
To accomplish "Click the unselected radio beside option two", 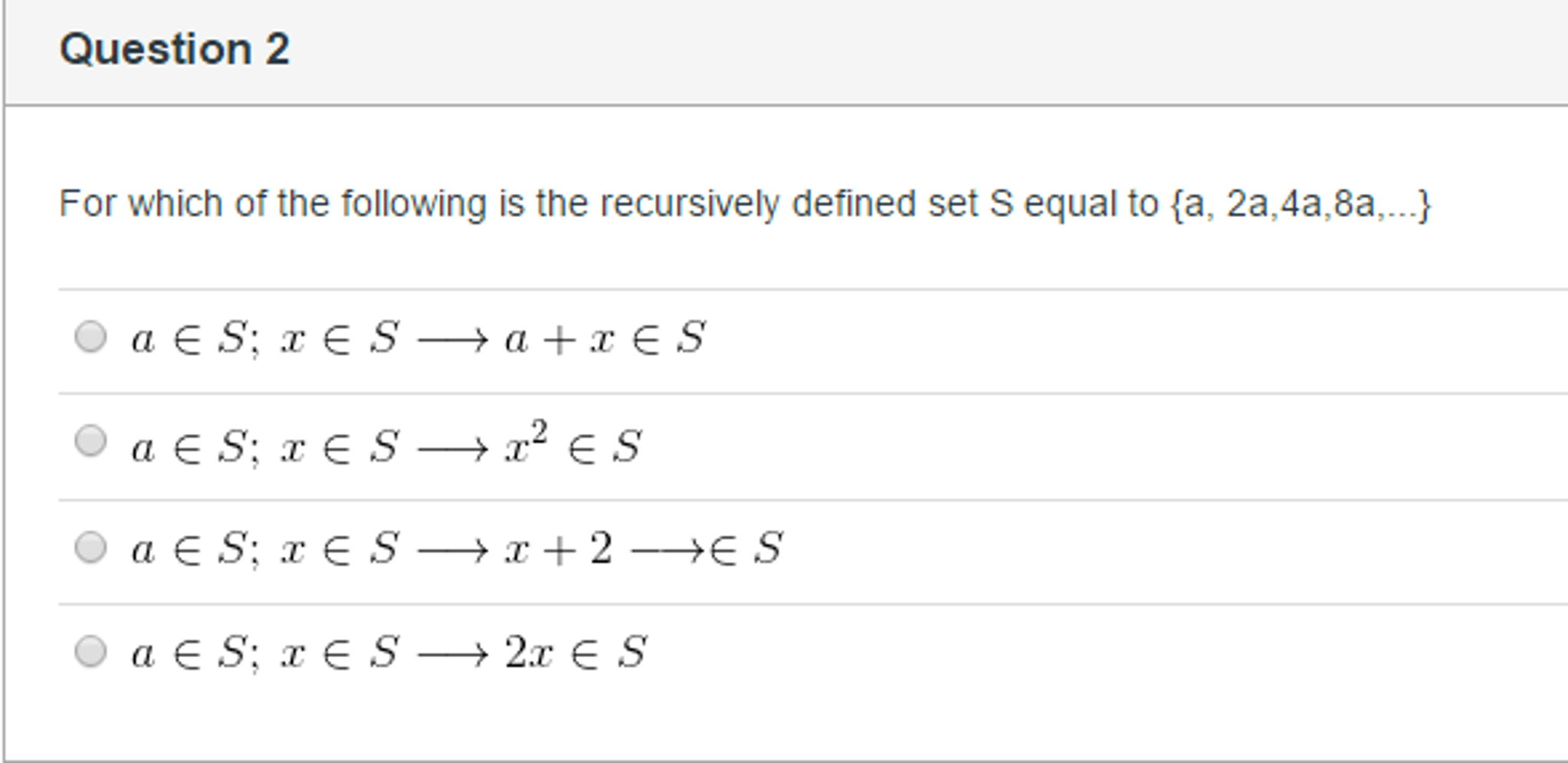I will 91,440.
